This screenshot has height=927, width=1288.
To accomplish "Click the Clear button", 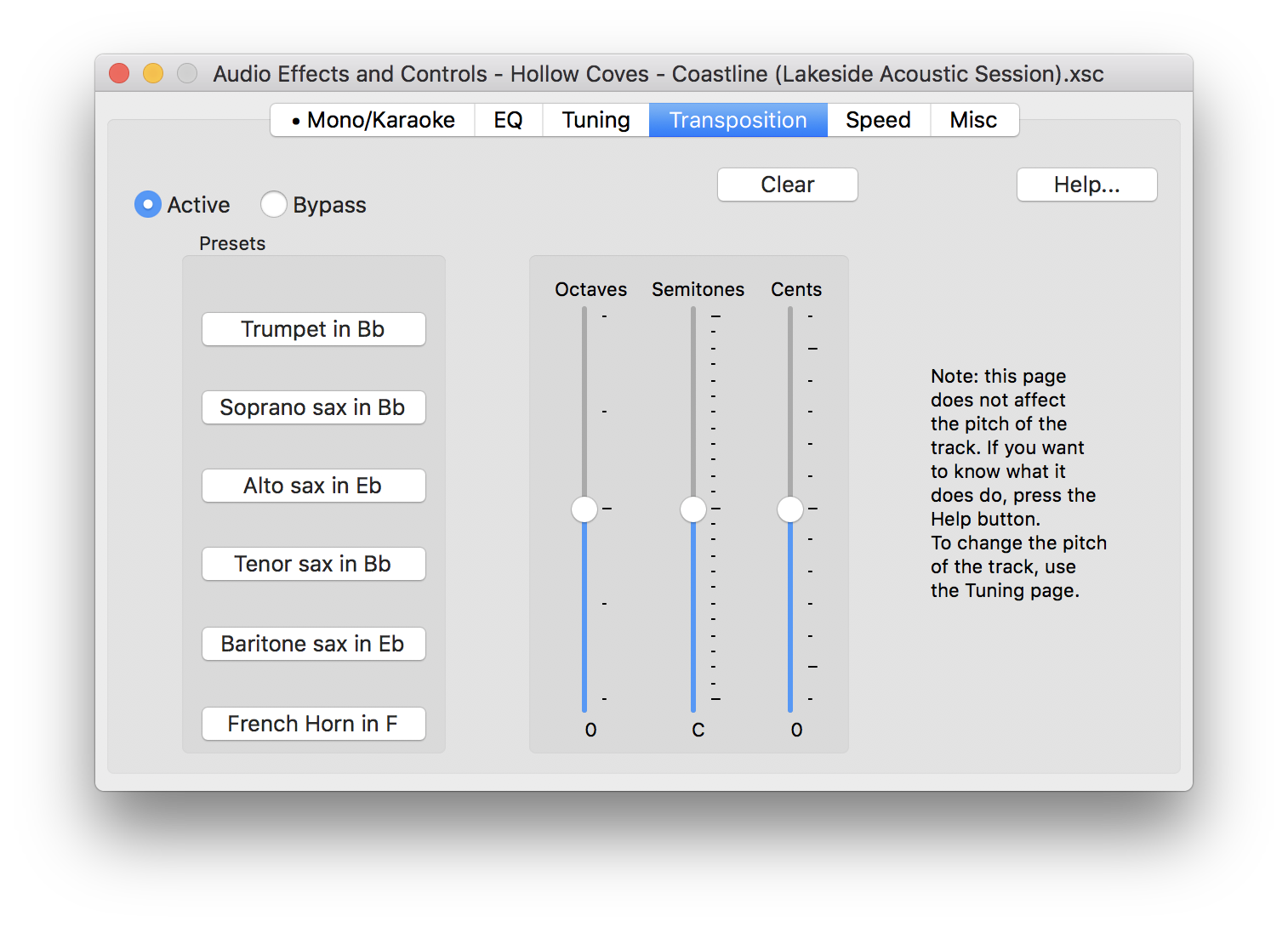I will pos(788,185).
